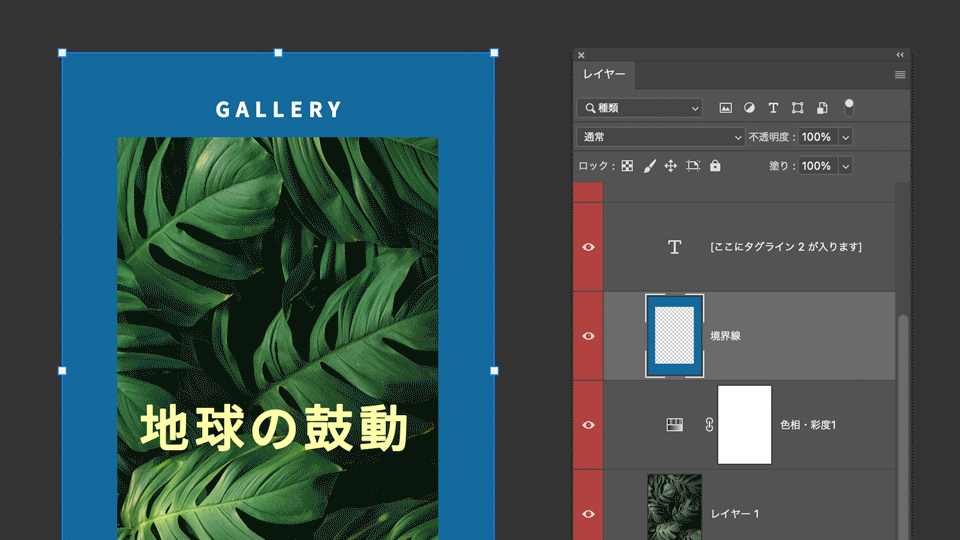This screenshot has width=960, height=540.
Task: Click the 不透明度 100% value field
Action: pos(818,137)
